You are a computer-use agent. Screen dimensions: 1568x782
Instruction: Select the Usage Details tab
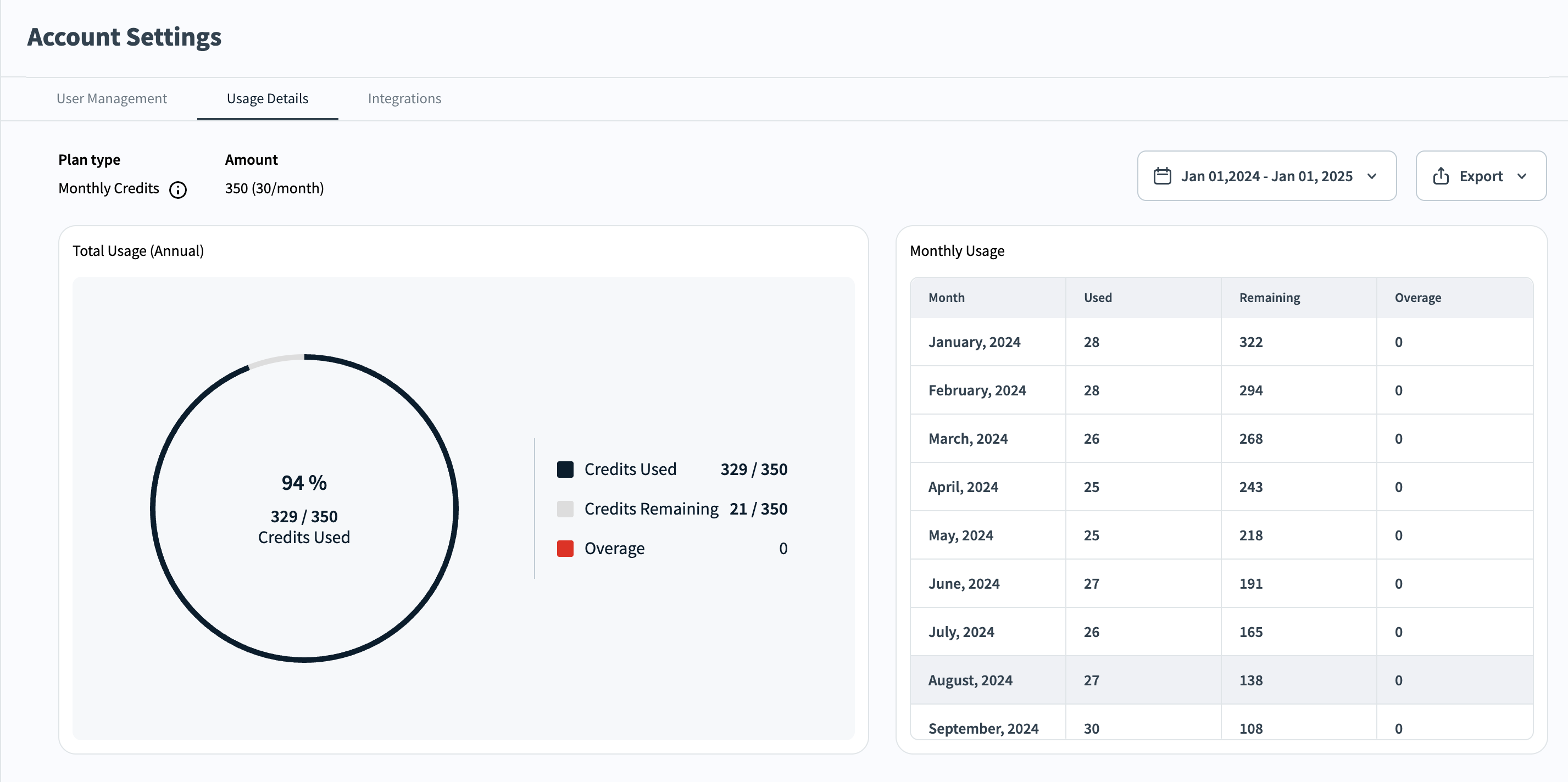click(x=267, y=99)
